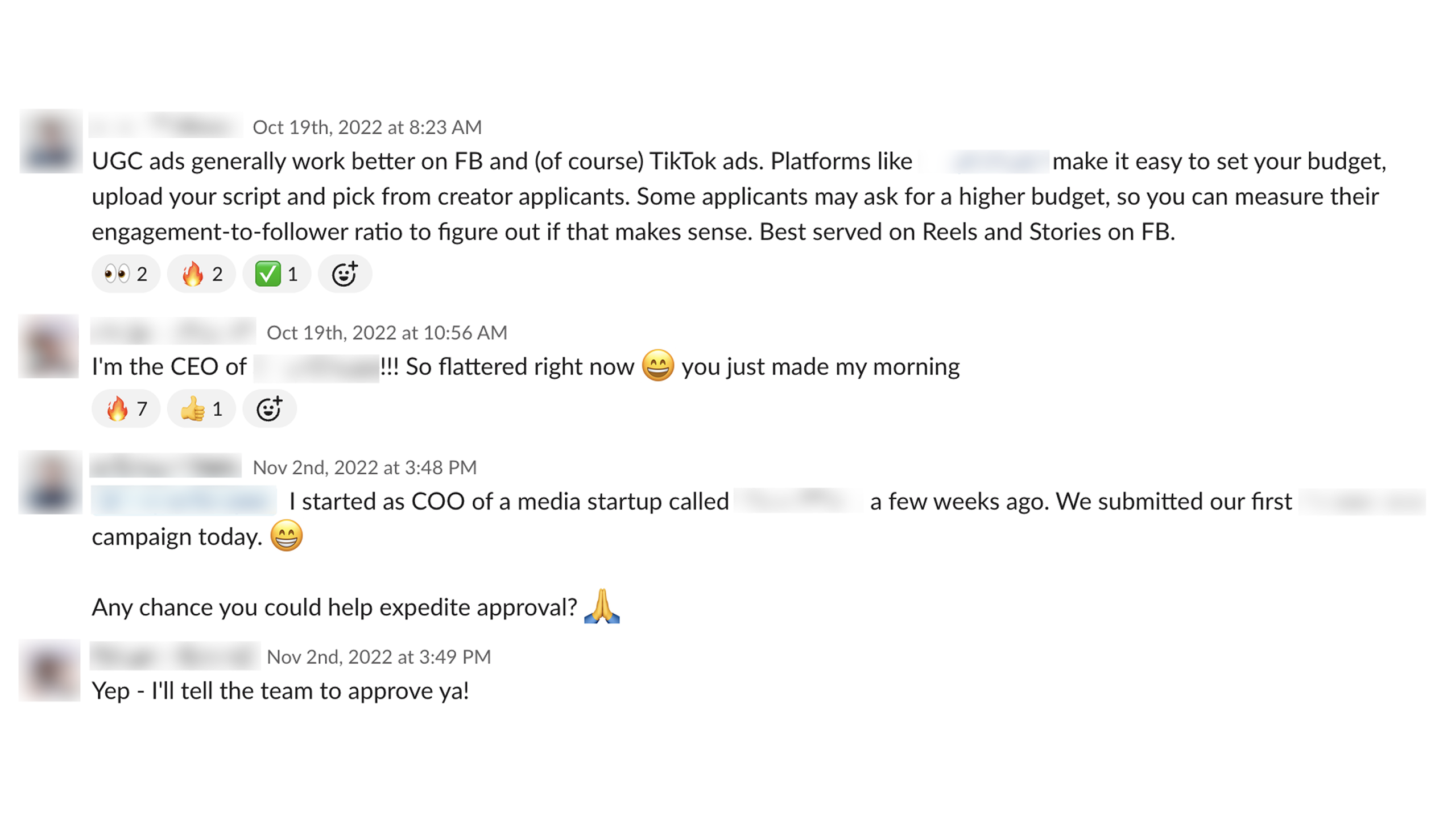
Task: Open the avatar of the 10:56 AM message
Action: pyautogui.click(x=49, y=346)
